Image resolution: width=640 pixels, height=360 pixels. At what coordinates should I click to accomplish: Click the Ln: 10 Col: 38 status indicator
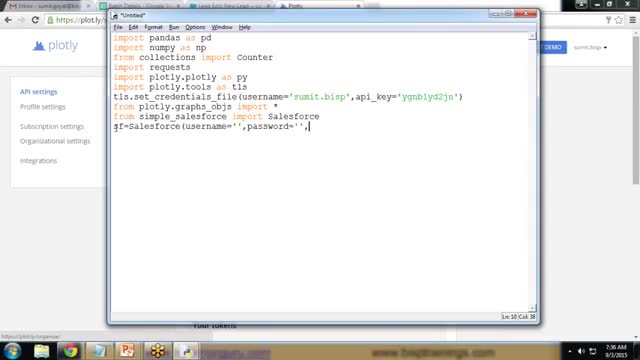pos(518,317)
